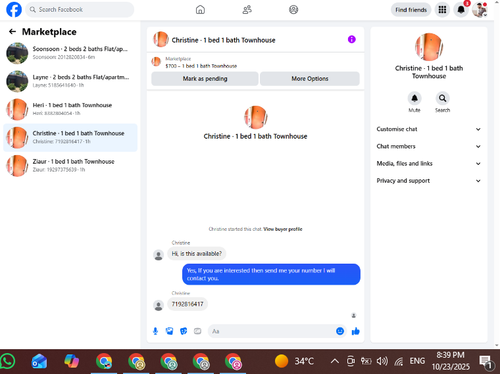Open Soonsoon 2 beds 2 baths chat
This screenshot has height=374, width=500.
tap(70, 53)
